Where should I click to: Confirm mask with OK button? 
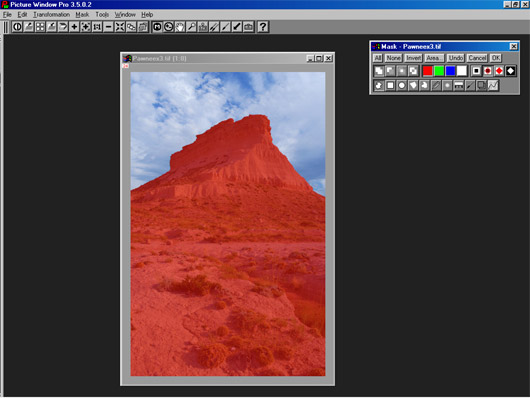tap(496, 58)
